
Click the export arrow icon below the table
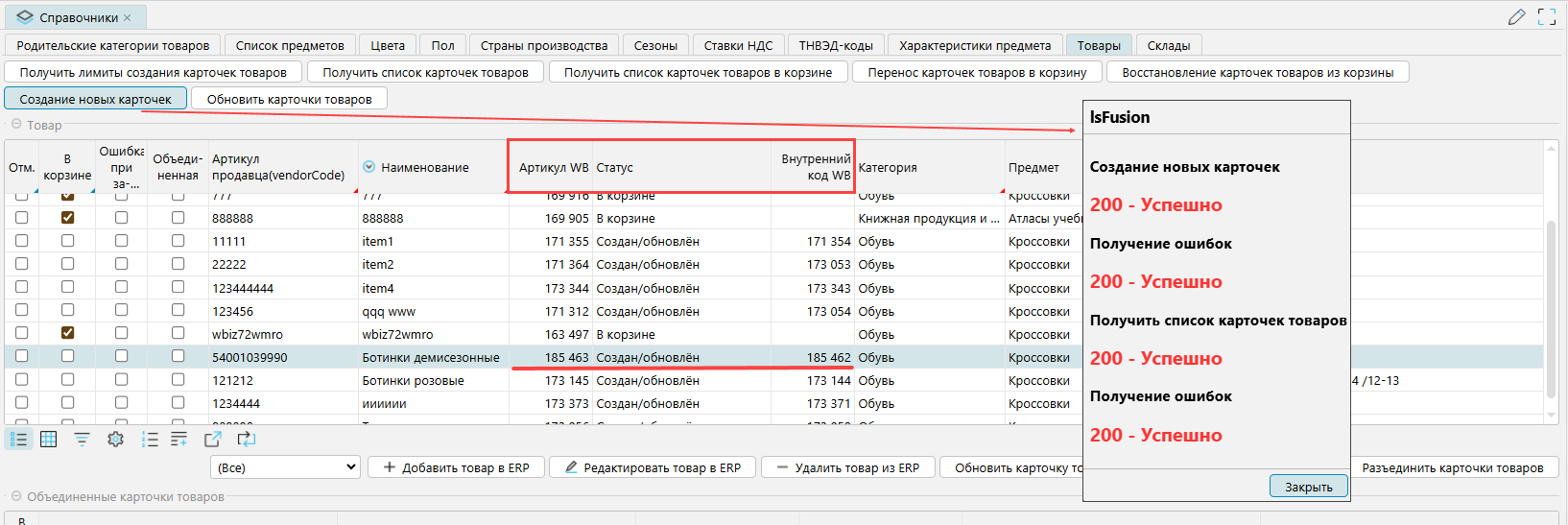(x=212, y=440)
